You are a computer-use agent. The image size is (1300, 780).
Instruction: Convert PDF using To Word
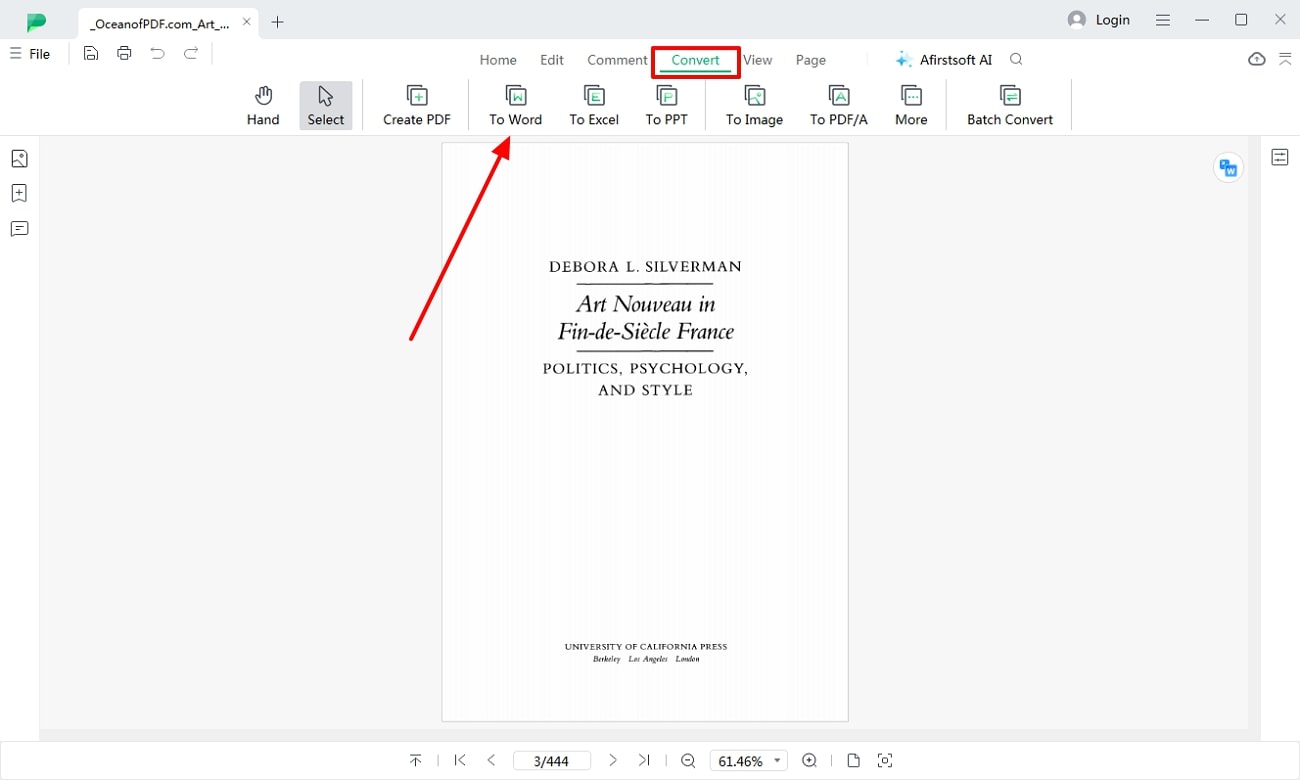(515, 106)
